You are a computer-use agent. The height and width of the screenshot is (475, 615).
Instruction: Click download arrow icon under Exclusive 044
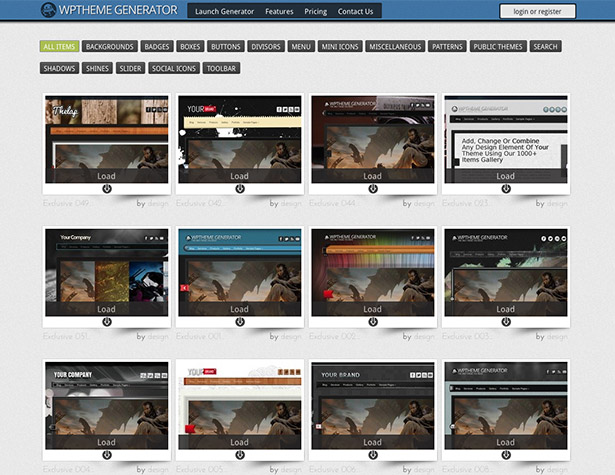[x=373, y=189]
